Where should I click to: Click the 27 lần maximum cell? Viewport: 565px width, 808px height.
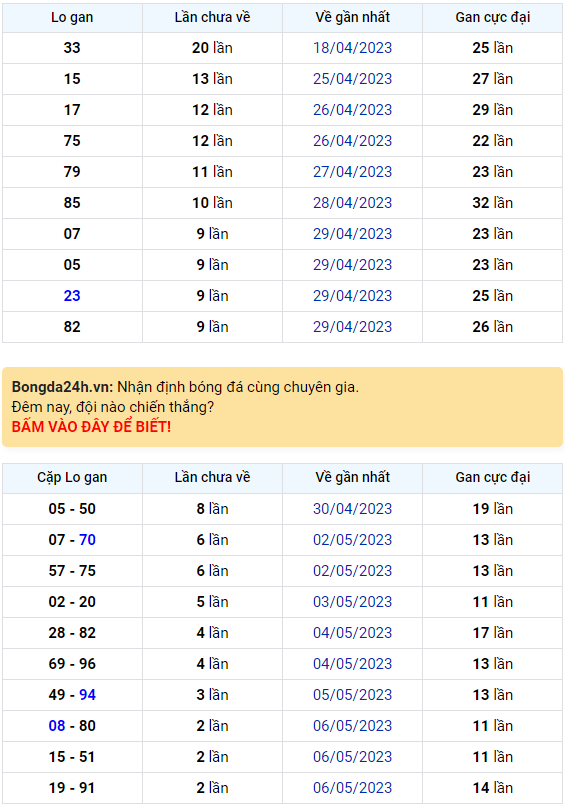492,79
